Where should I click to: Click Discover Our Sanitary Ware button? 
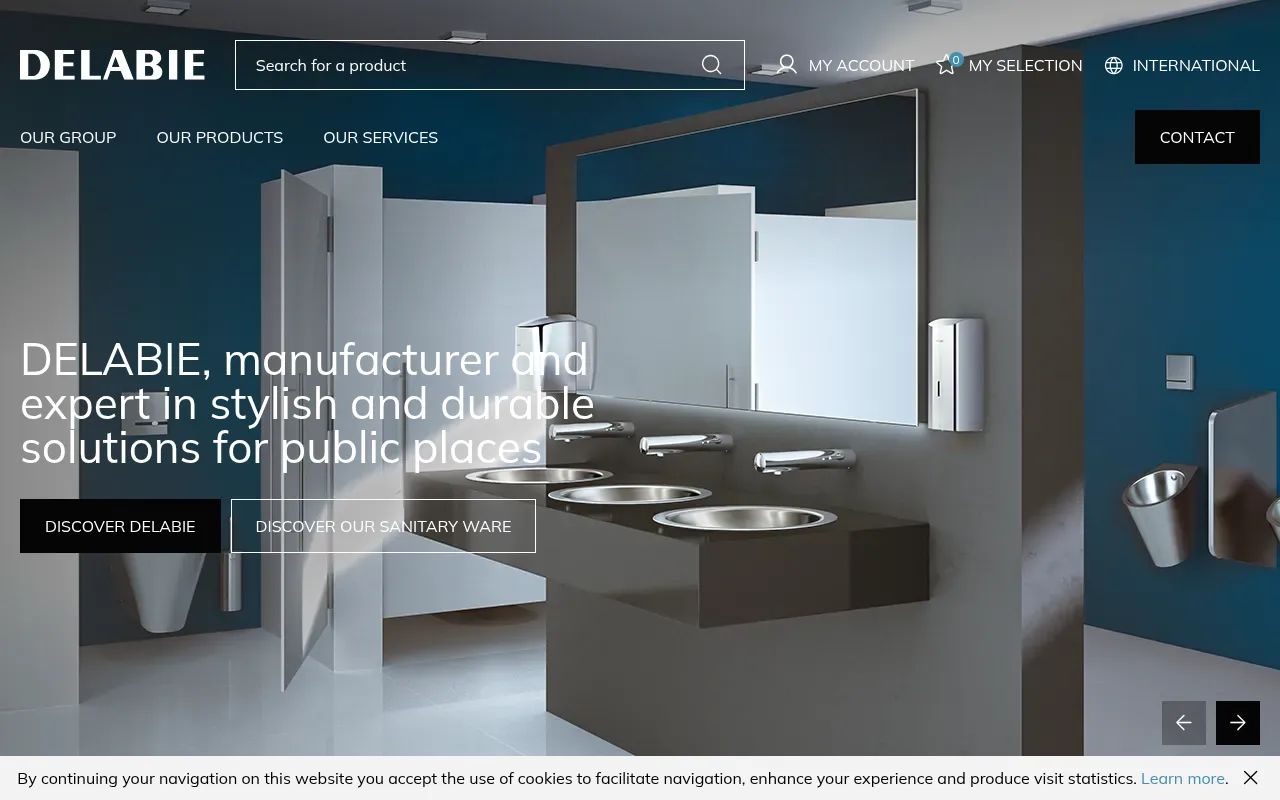(x=383, y=526)
